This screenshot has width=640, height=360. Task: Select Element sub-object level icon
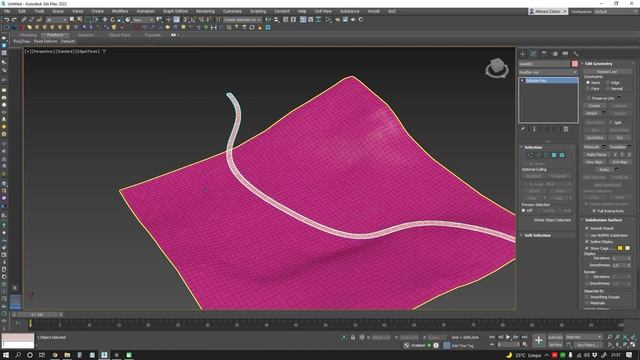coord(562,155)
